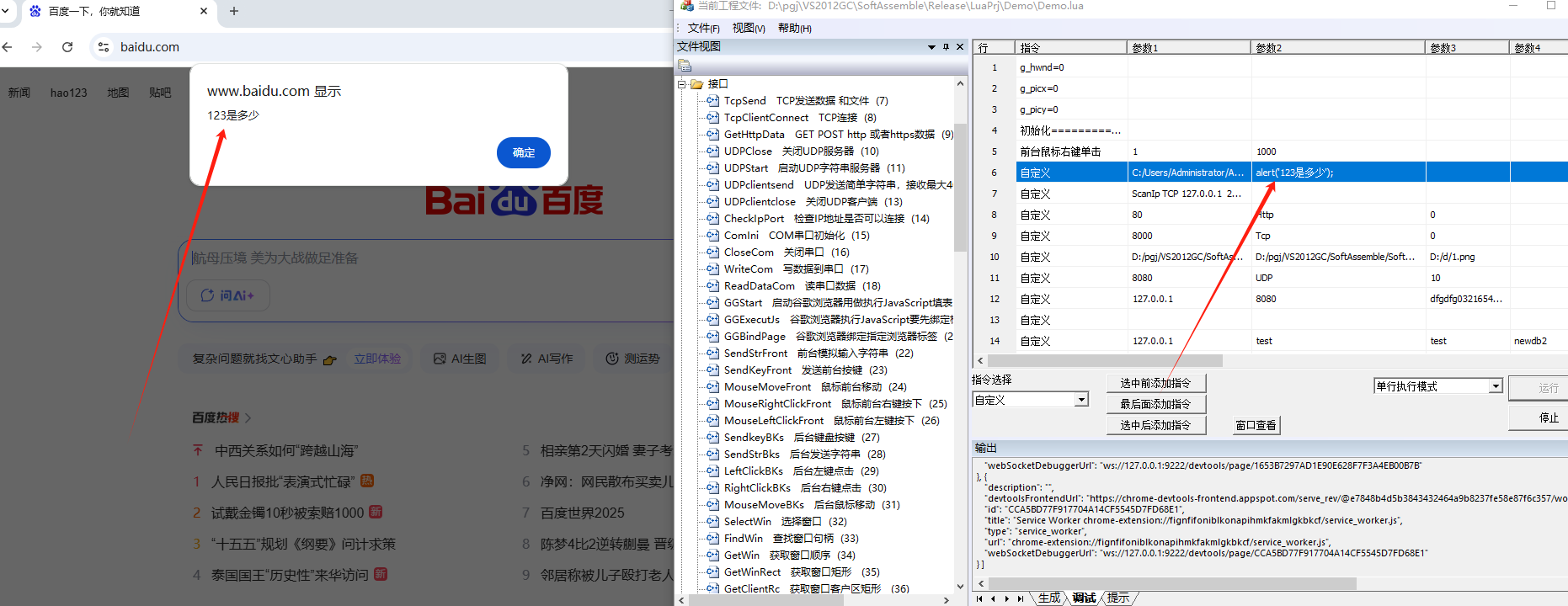Select cell ScanIp TCP 127.0.0.1 in row 7
The height and width of the screenshot is (606, 1568).
coord(1189,194)
